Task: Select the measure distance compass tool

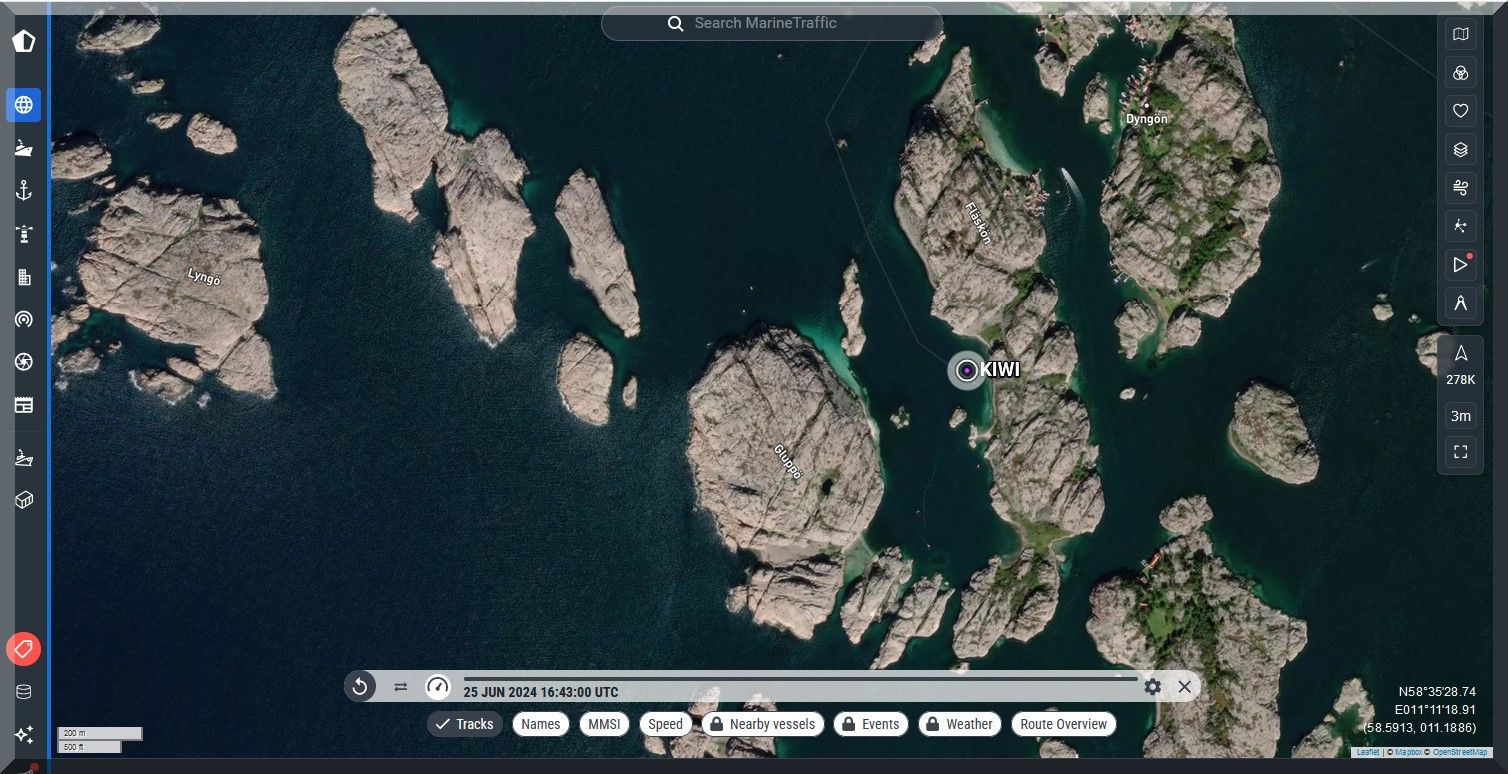Action: pyautogui.click(x=1460, y=303)
